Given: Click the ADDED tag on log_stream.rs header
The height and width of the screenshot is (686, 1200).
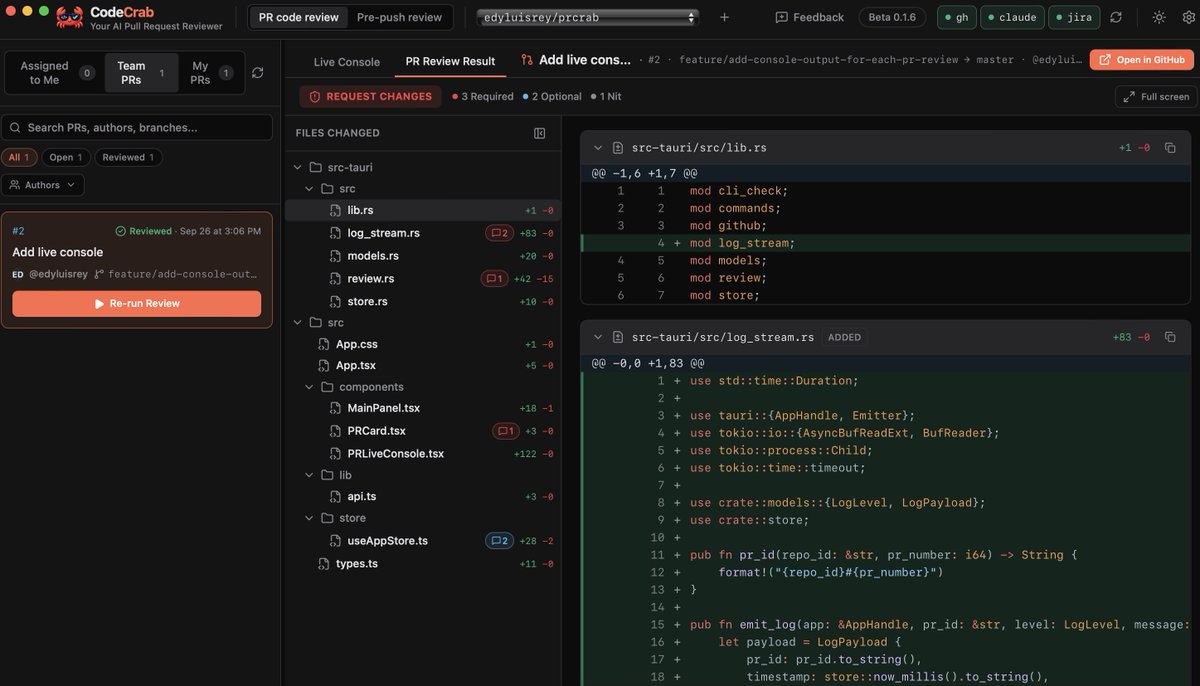Looking at the screenshot, I should coord(844,337).
